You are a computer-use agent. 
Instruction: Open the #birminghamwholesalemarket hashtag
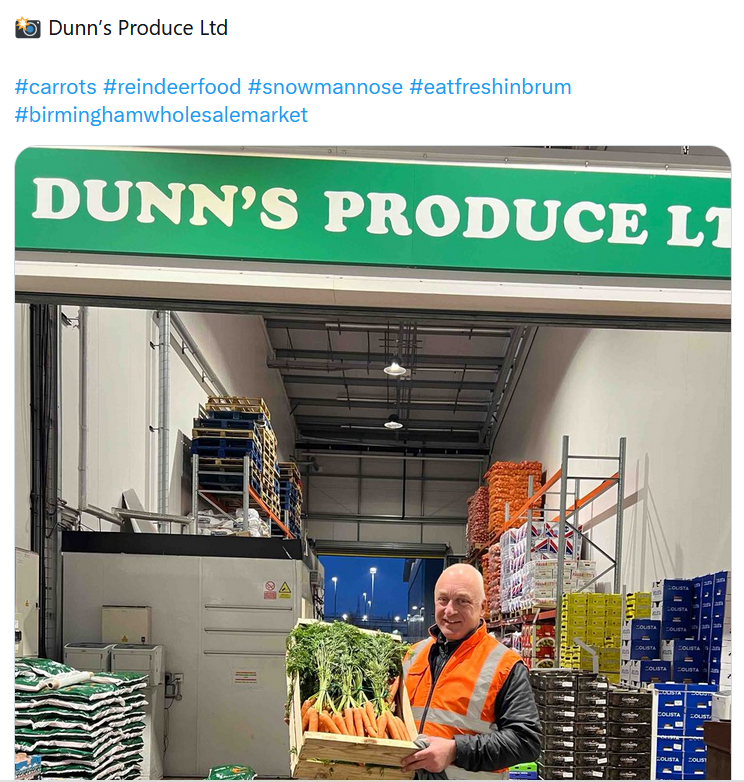pos(161,115)
